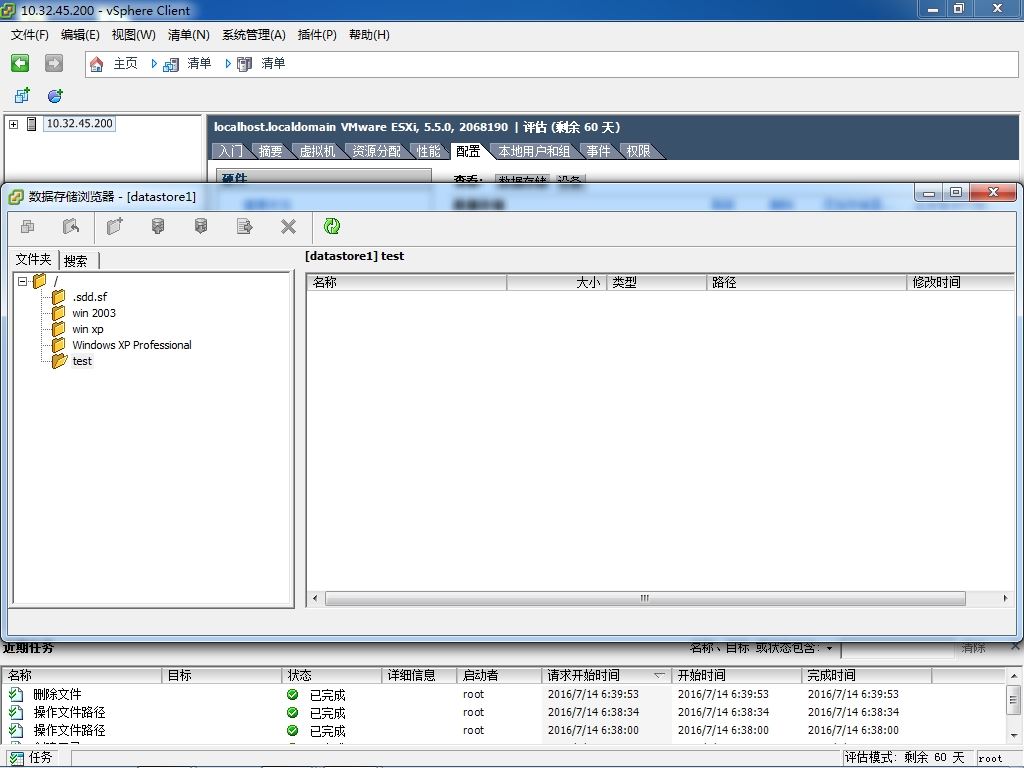Click the delete X icon in datastore browser
The width and height of the screenshot is (1024, 768).
pyautogui.click(x=288, y=227)
